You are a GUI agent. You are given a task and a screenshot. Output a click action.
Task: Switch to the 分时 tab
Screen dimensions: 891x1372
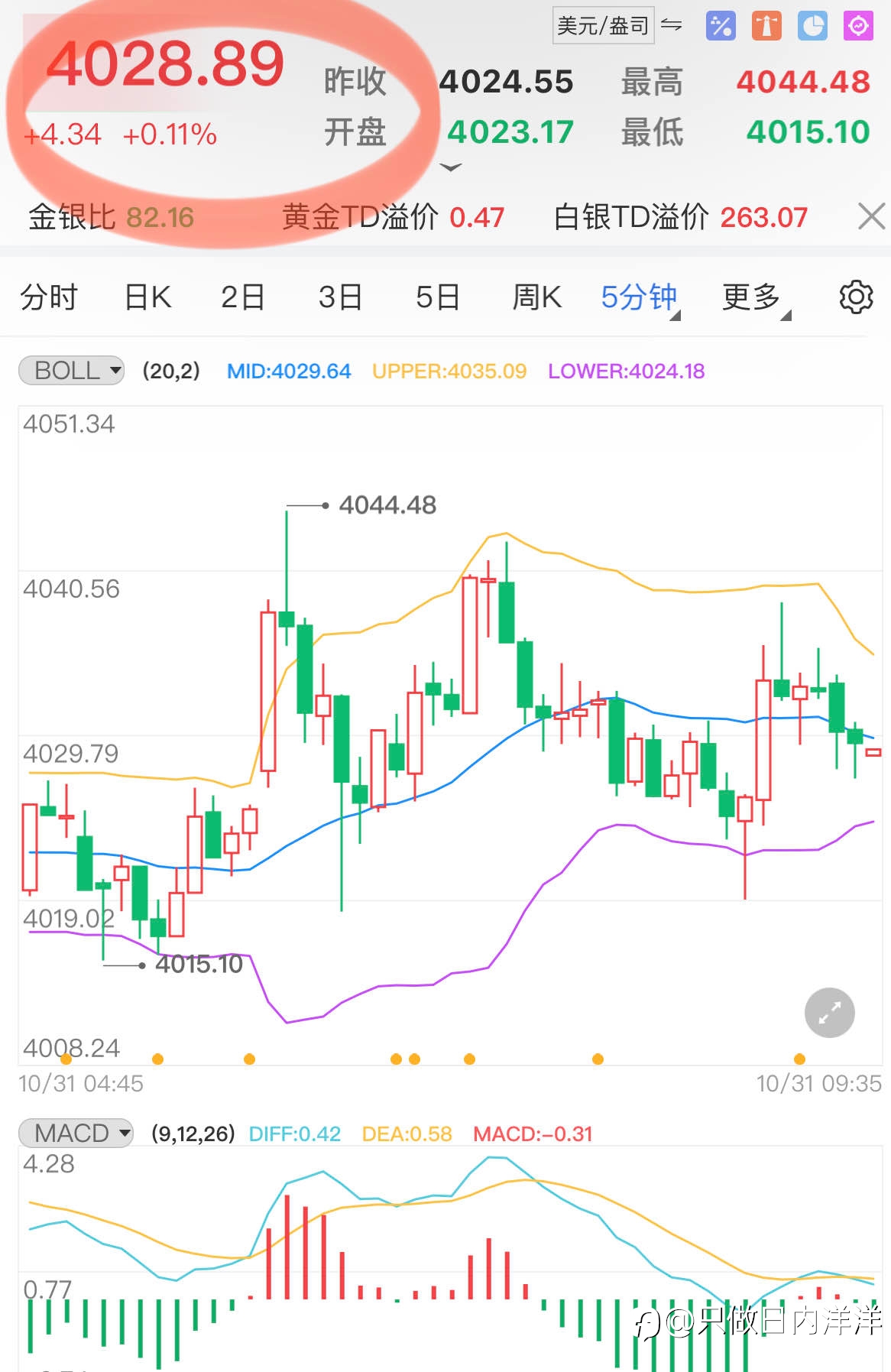point(49,297)
